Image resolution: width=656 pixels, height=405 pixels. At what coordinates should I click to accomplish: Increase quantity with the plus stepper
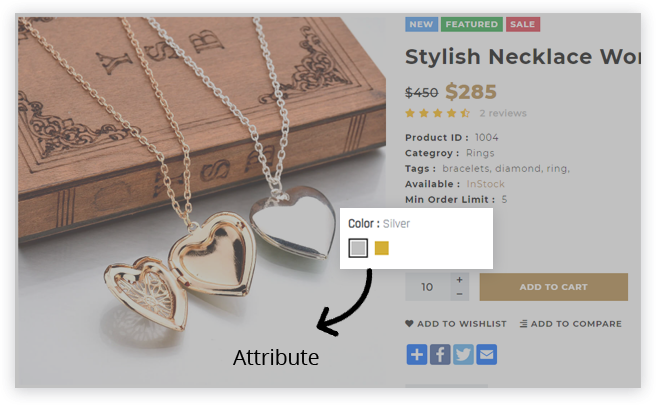point(459,280)
